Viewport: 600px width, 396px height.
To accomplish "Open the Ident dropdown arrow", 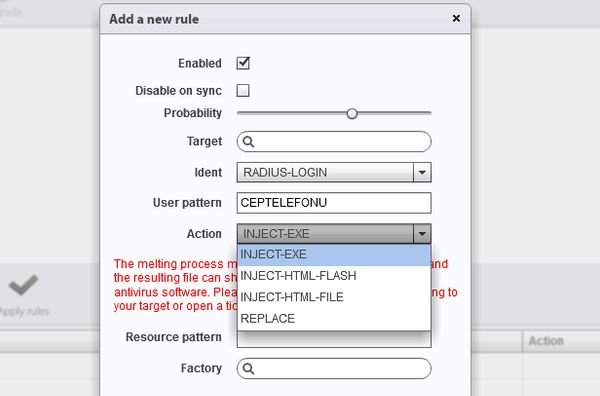I will 422,172.
